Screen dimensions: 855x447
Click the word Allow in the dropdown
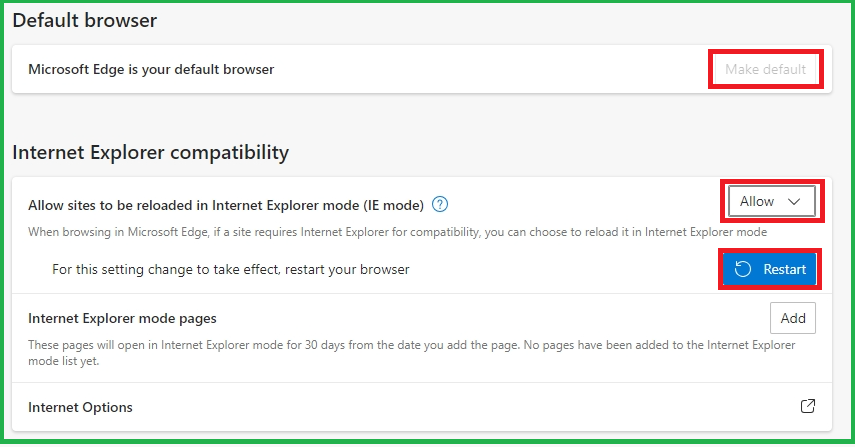pyautogui.click(x=757, y=202)
